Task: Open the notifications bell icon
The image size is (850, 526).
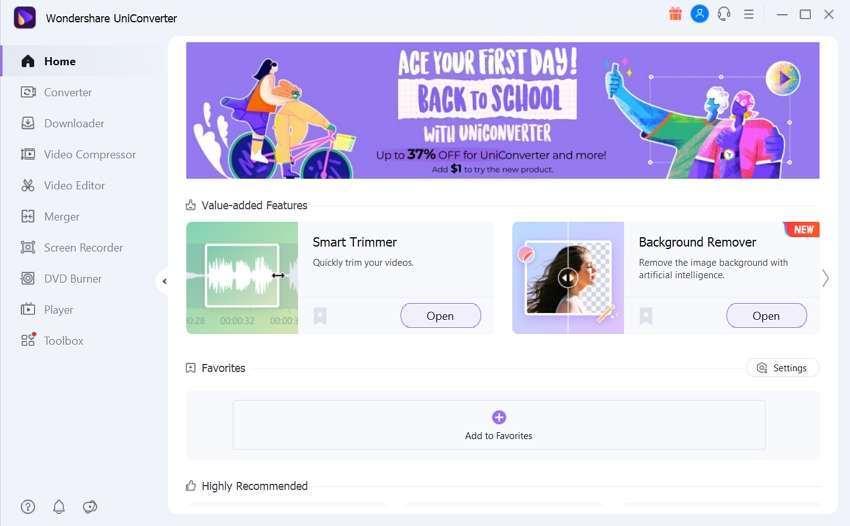Action: point(59,506)
